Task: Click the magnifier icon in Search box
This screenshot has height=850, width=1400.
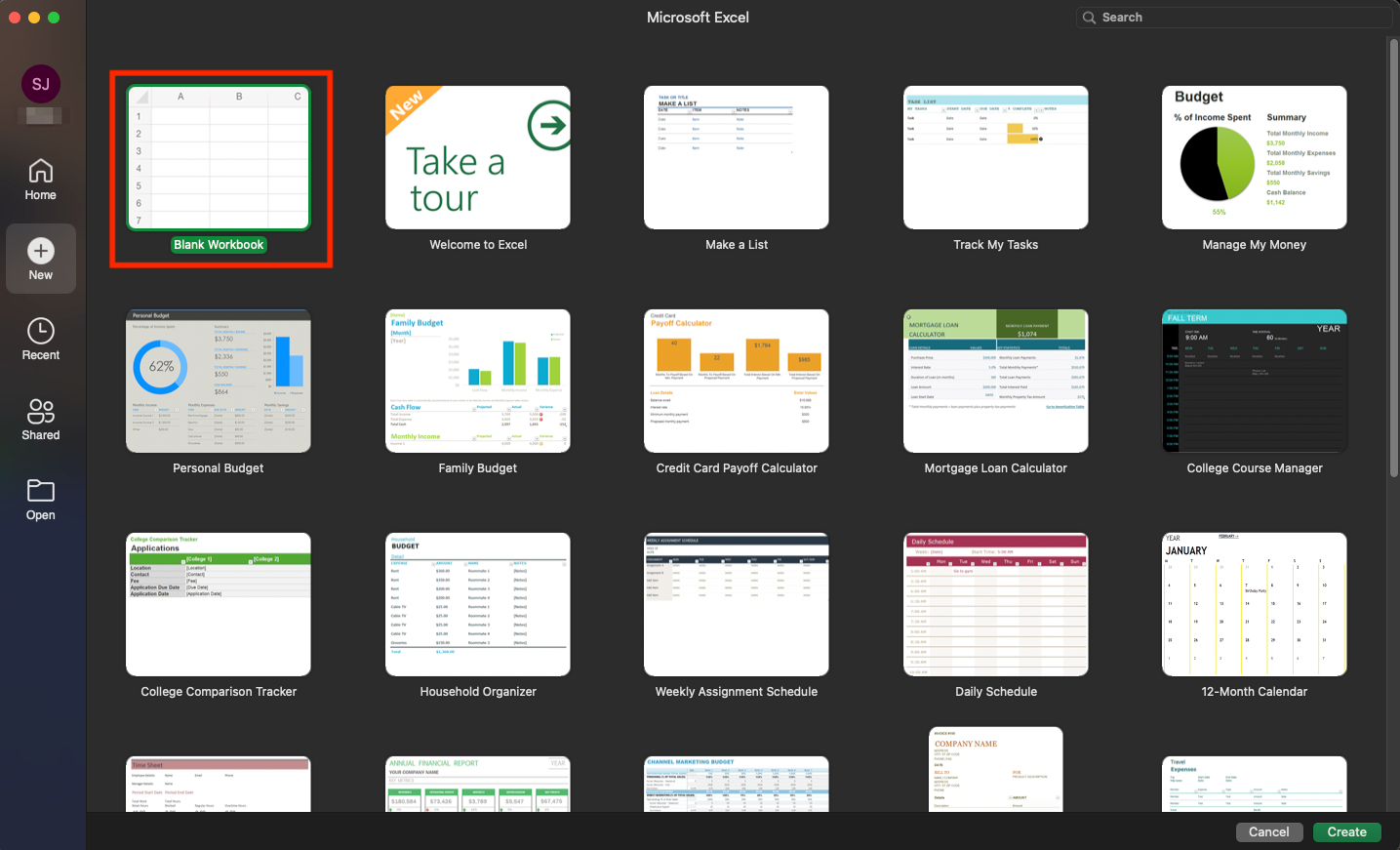Action: [1089, 18]
